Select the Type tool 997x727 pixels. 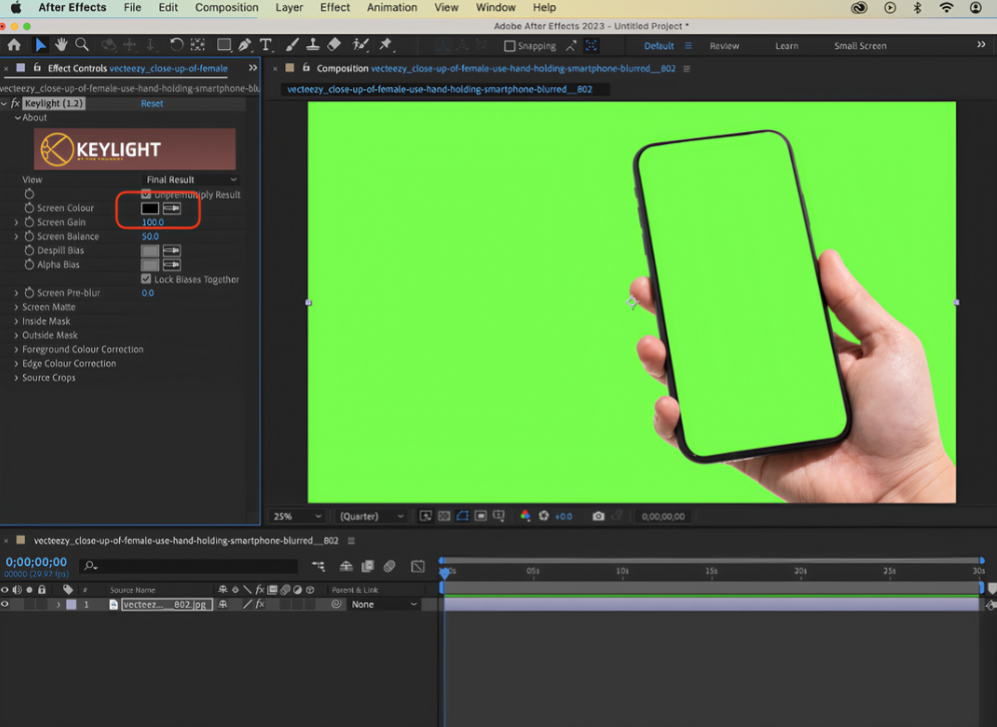pyautogui.click(x=266, y=44)
